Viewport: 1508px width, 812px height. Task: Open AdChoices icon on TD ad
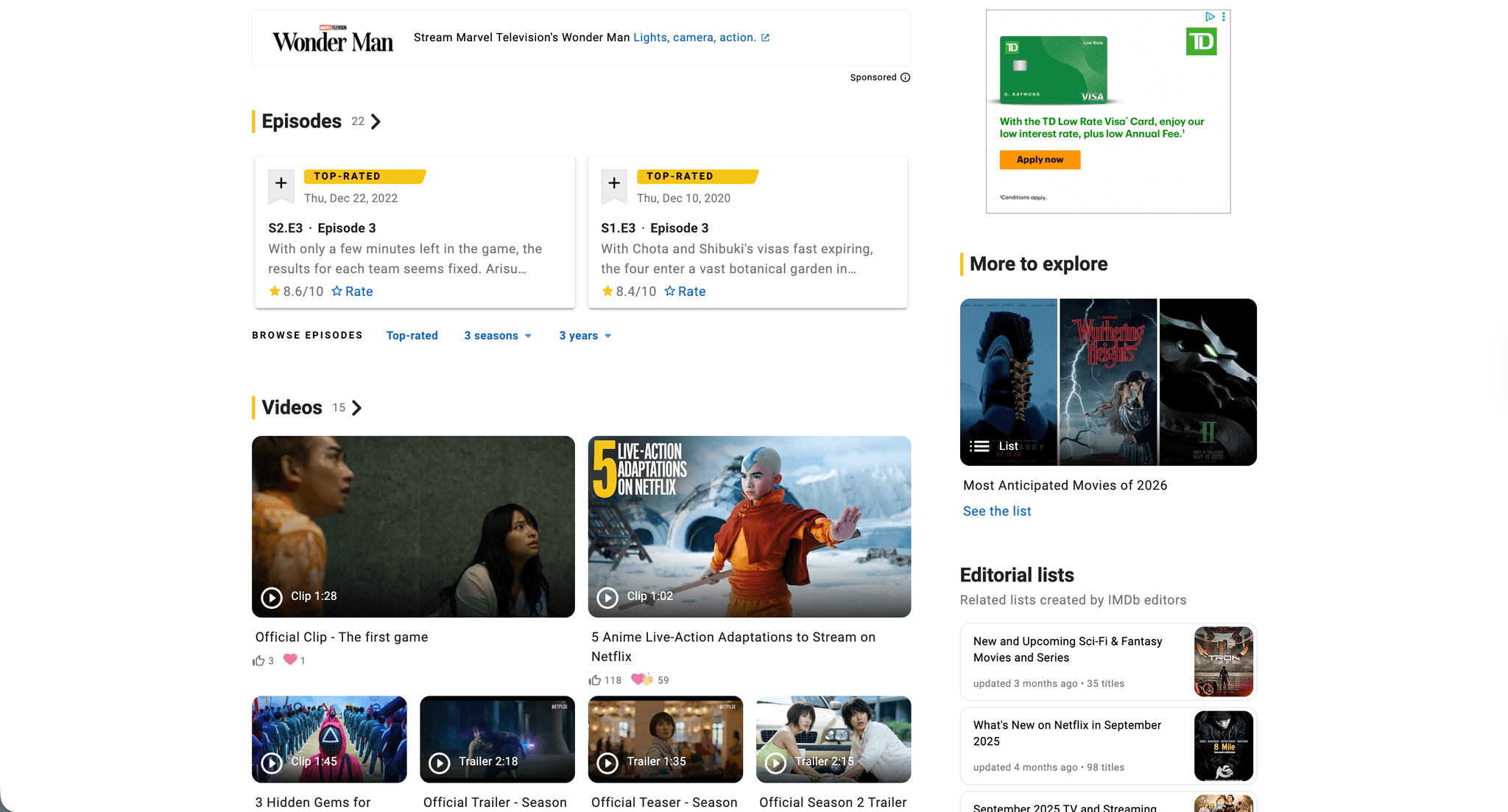1210,16
